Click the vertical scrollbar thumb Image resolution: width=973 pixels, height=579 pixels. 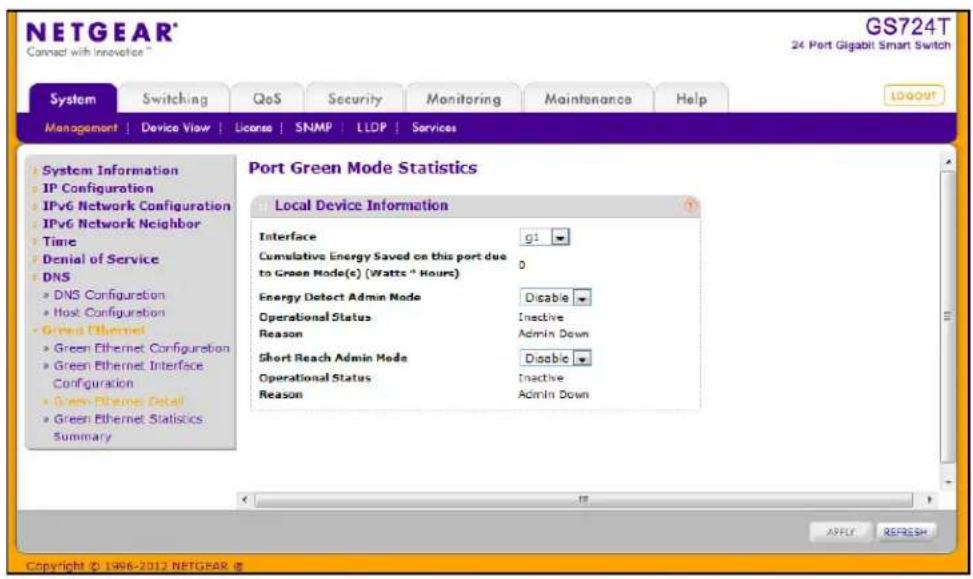pos(948,316)
